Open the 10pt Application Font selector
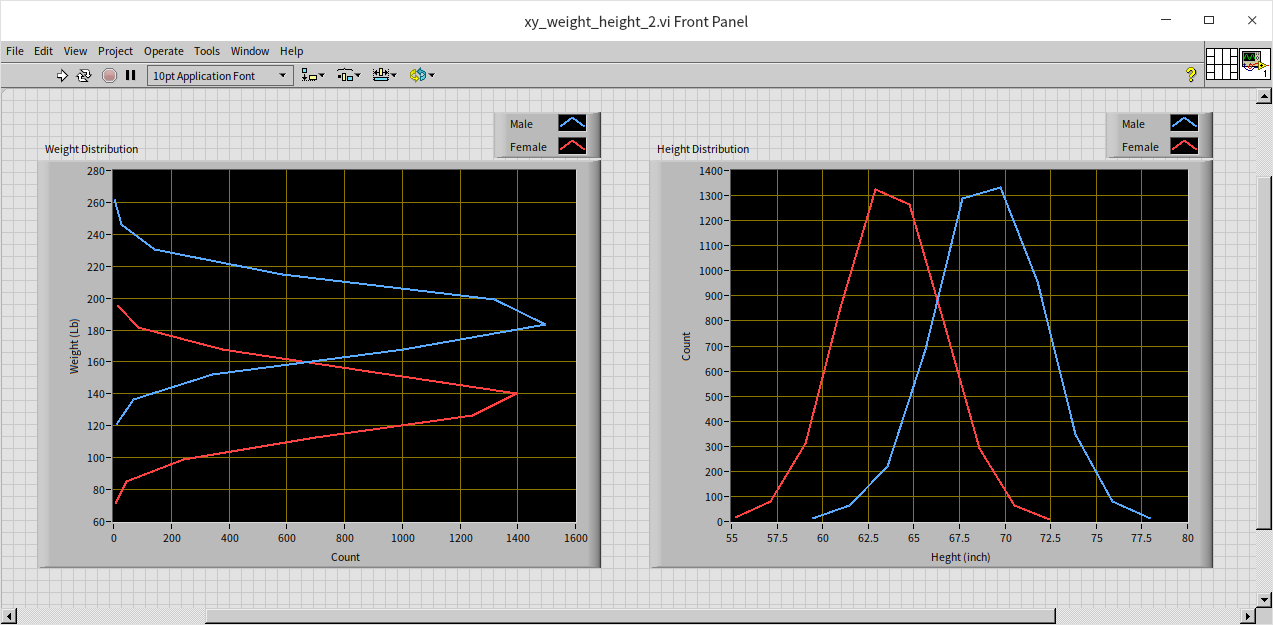The image size is (1273, 625). [220, 76]
